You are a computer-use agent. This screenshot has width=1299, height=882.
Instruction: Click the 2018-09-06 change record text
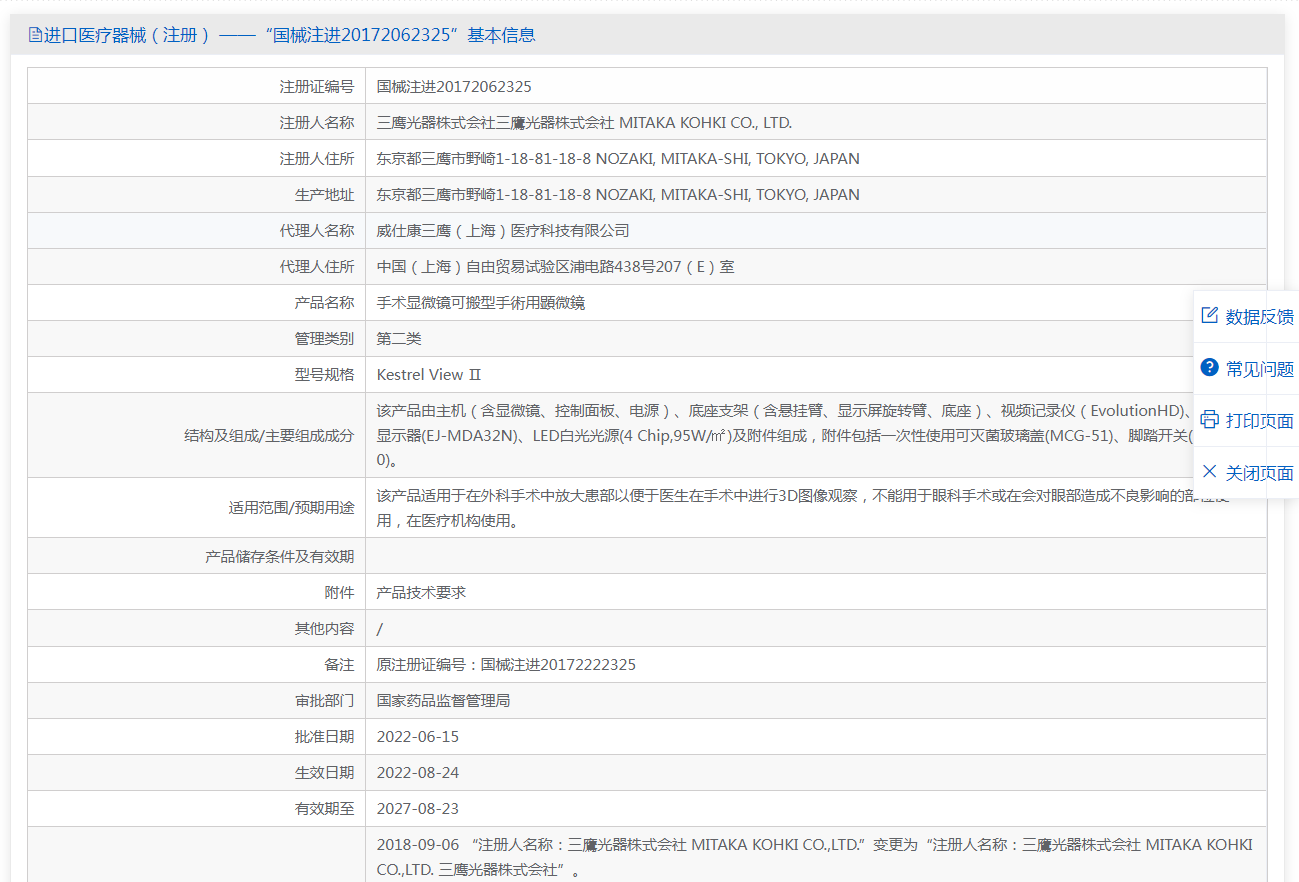pos(814,857)
